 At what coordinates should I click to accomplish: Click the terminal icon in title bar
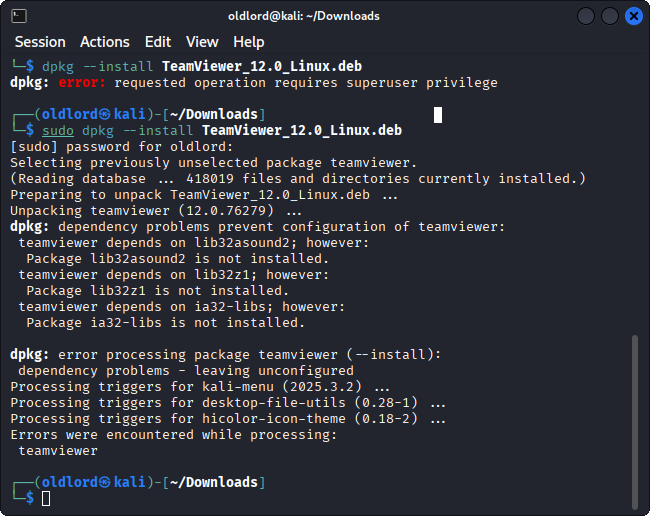click(19, 16)
